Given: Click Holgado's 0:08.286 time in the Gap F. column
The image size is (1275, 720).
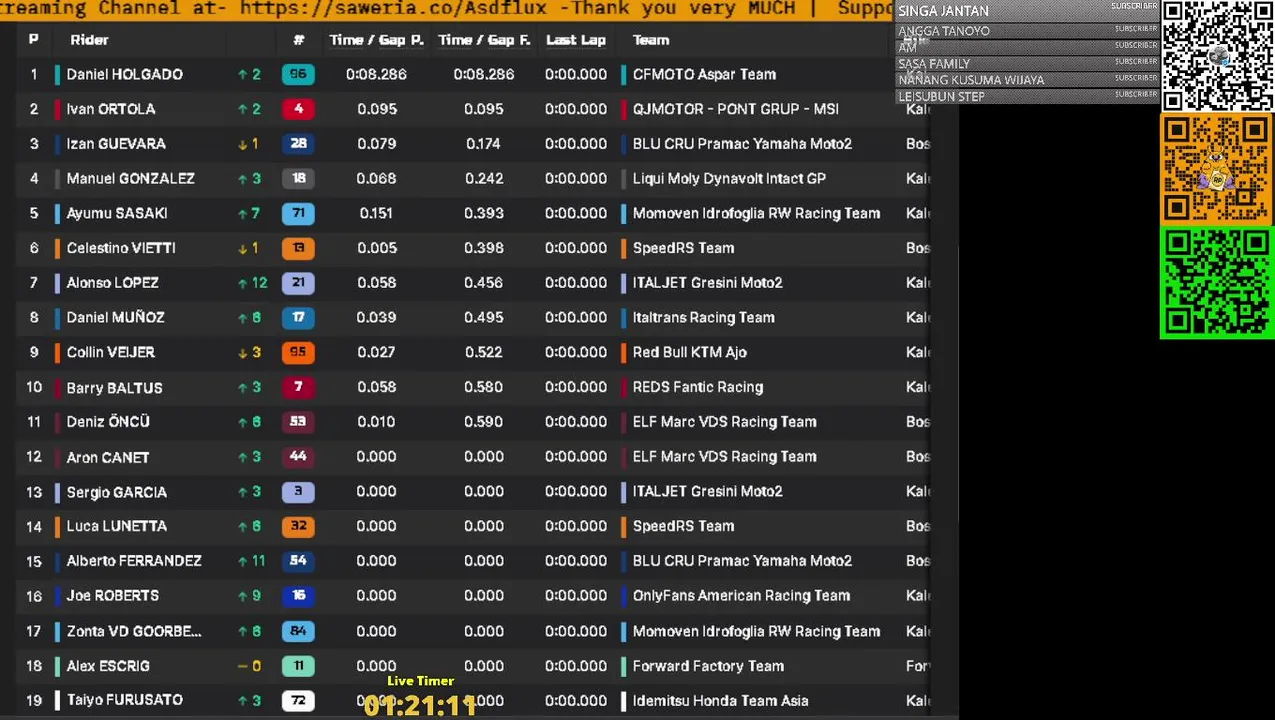Looking at the screenshot, I should (484, 74).
